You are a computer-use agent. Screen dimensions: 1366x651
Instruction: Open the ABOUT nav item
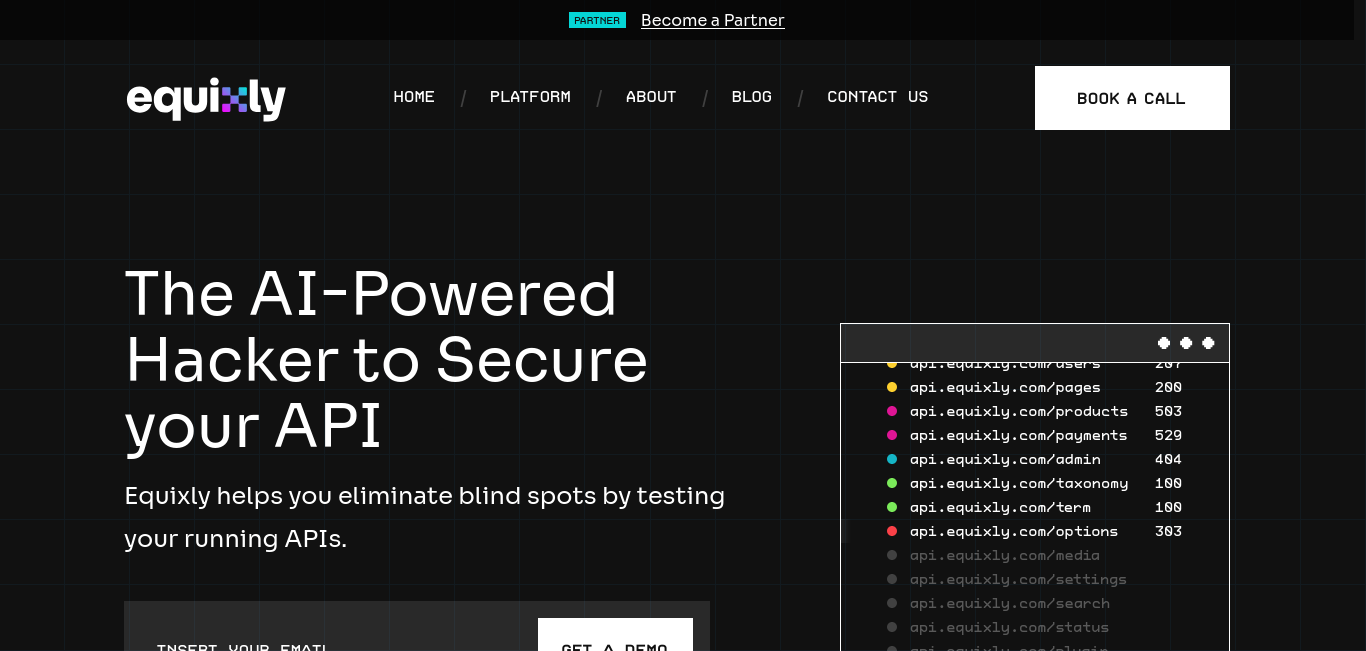(x=651, y=97)
